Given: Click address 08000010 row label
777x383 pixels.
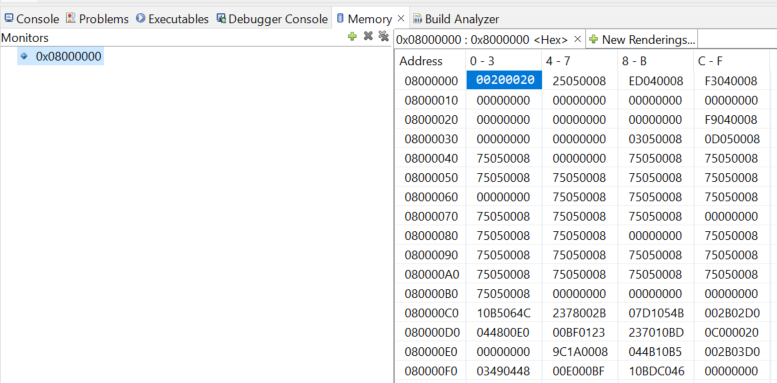Looking at the screenshot, I should pos(431,101).
